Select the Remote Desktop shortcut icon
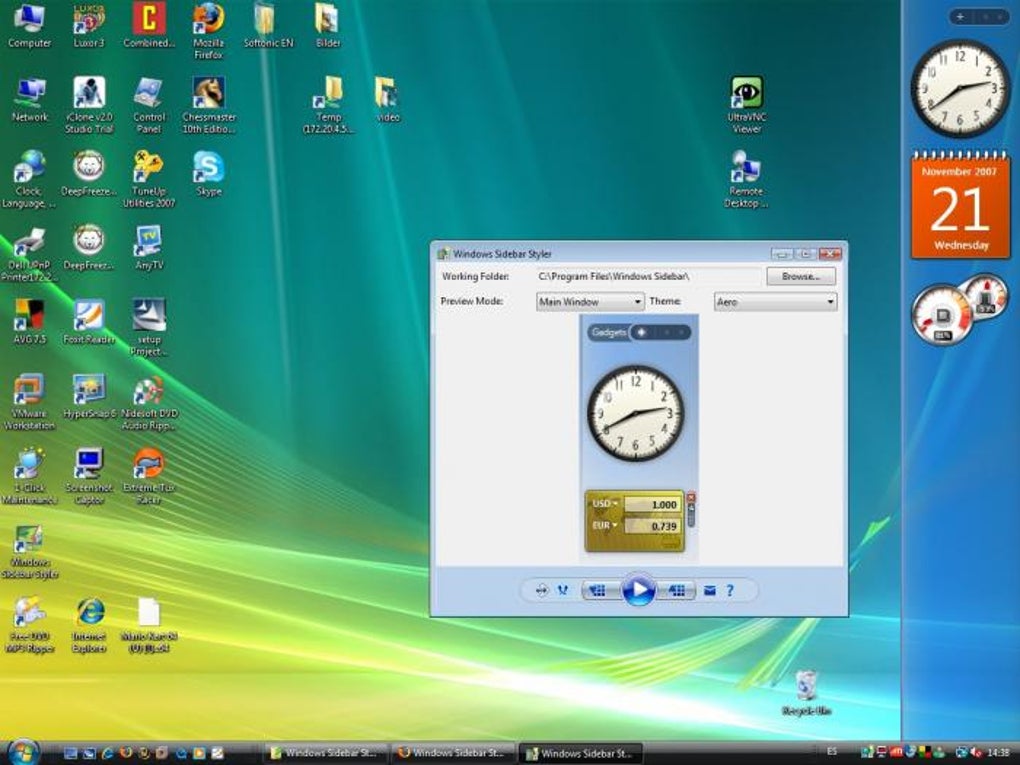Screen dimensions: 1020x765 746,180
